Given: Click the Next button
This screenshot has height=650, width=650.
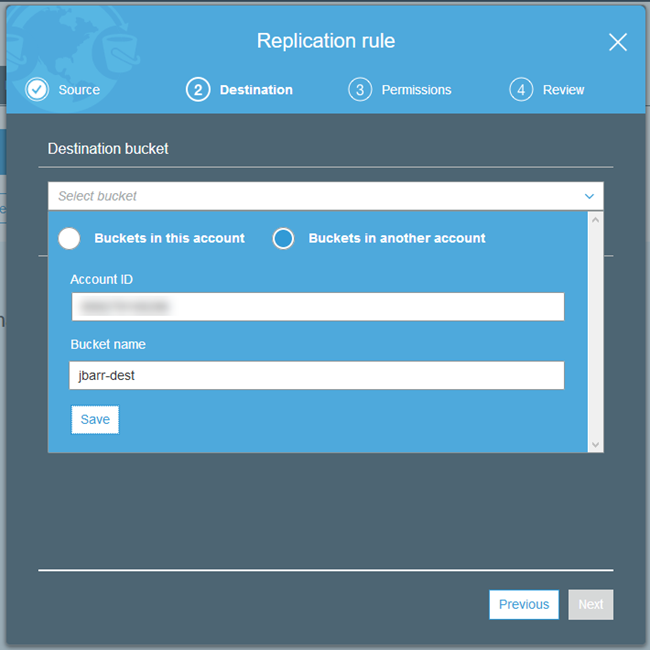Looking at the screenshot, I should (591, 604).
